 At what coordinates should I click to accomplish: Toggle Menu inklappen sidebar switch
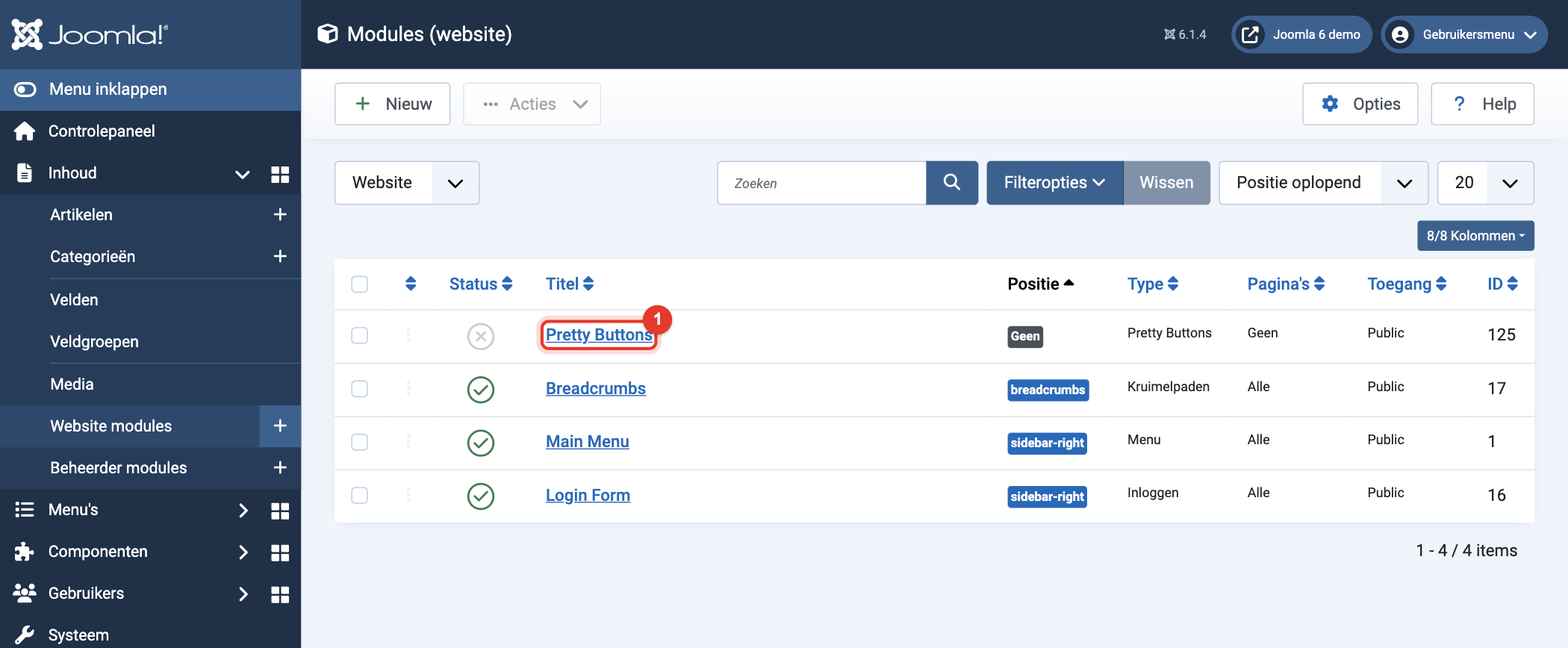(x=25, y=90)
